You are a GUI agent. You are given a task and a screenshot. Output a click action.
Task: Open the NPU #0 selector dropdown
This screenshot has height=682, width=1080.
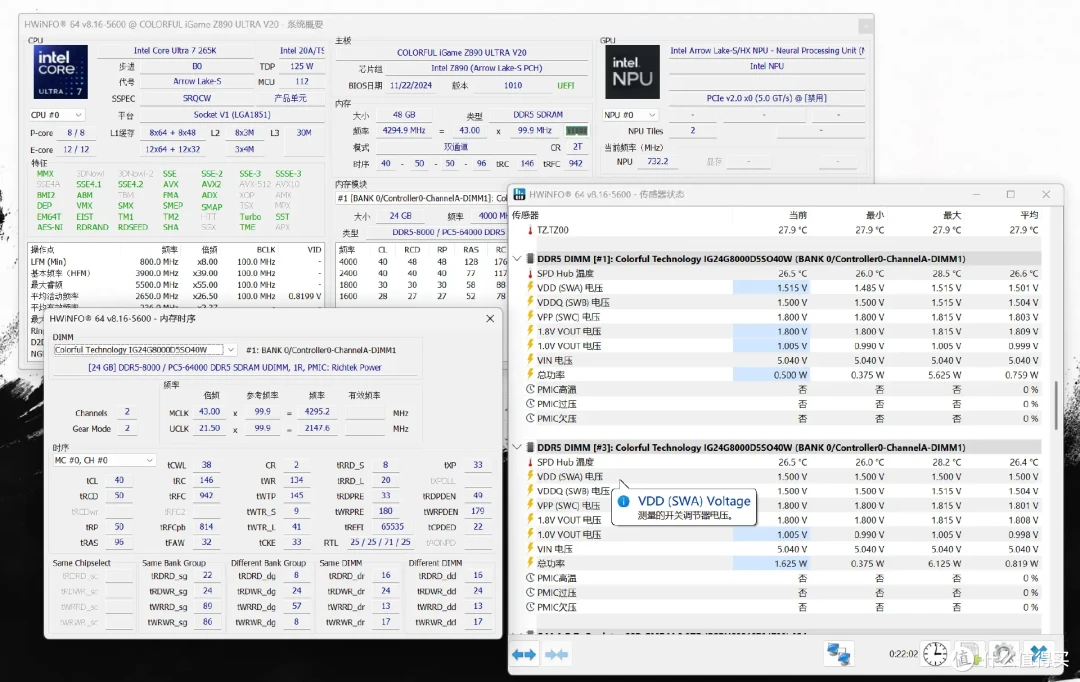[x=630, y=115]
